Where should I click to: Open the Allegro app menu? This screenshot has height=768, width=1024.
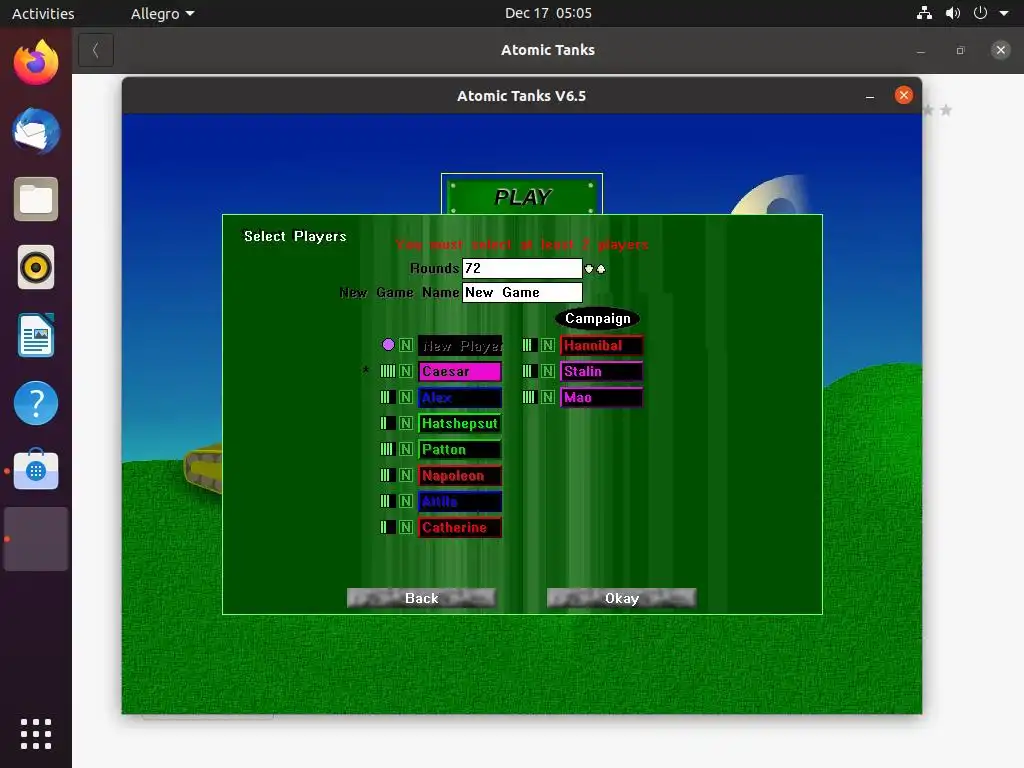click(x=162, y=13)
